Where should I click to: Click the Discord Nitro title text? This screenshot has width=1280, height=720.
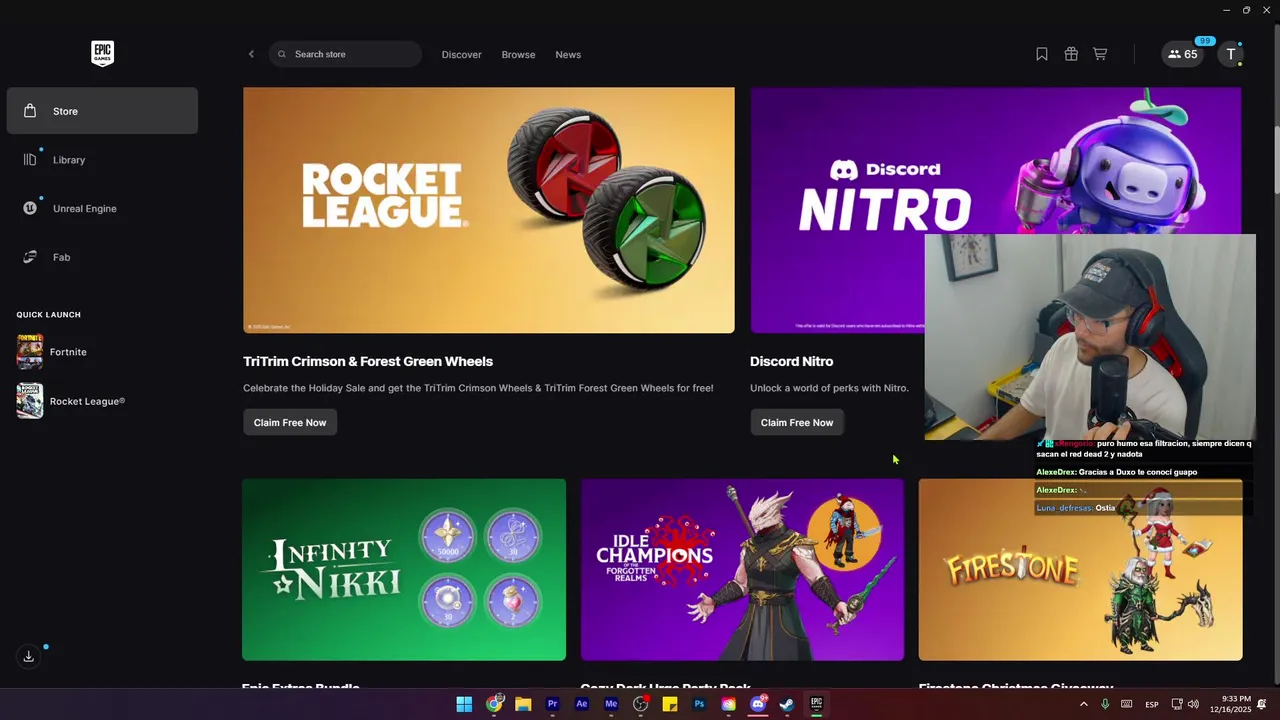791,361
